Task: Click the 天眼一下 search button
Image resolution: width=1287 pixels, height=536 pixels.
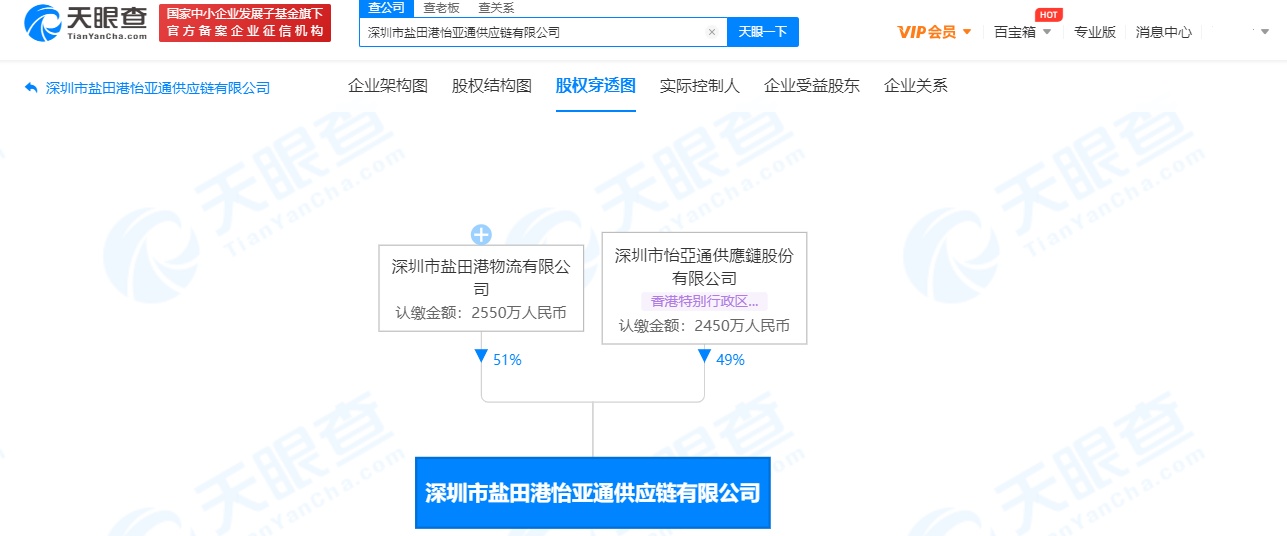Action: click(762, 32)
